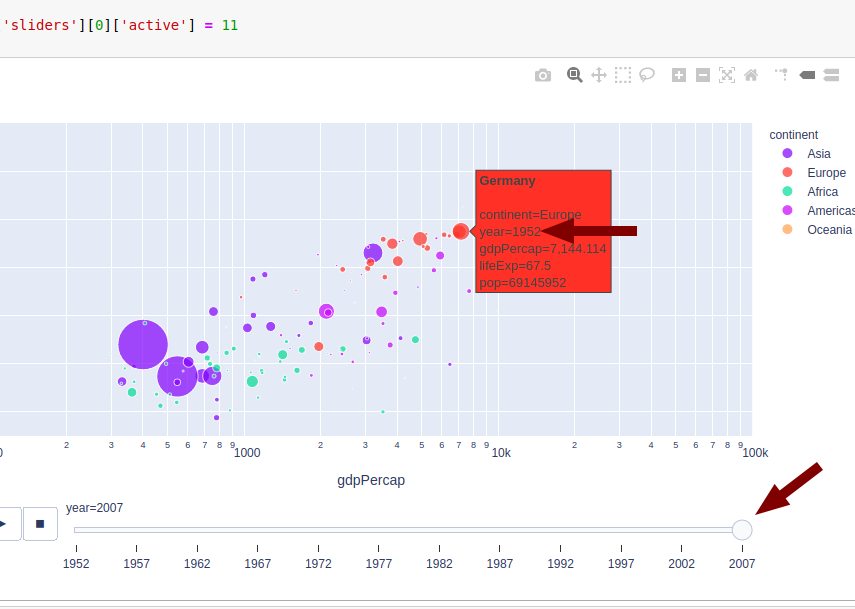The width and height of the screenshot is (855, 609).
Task: Switch to compare data on hover mode
Action: 831,74
